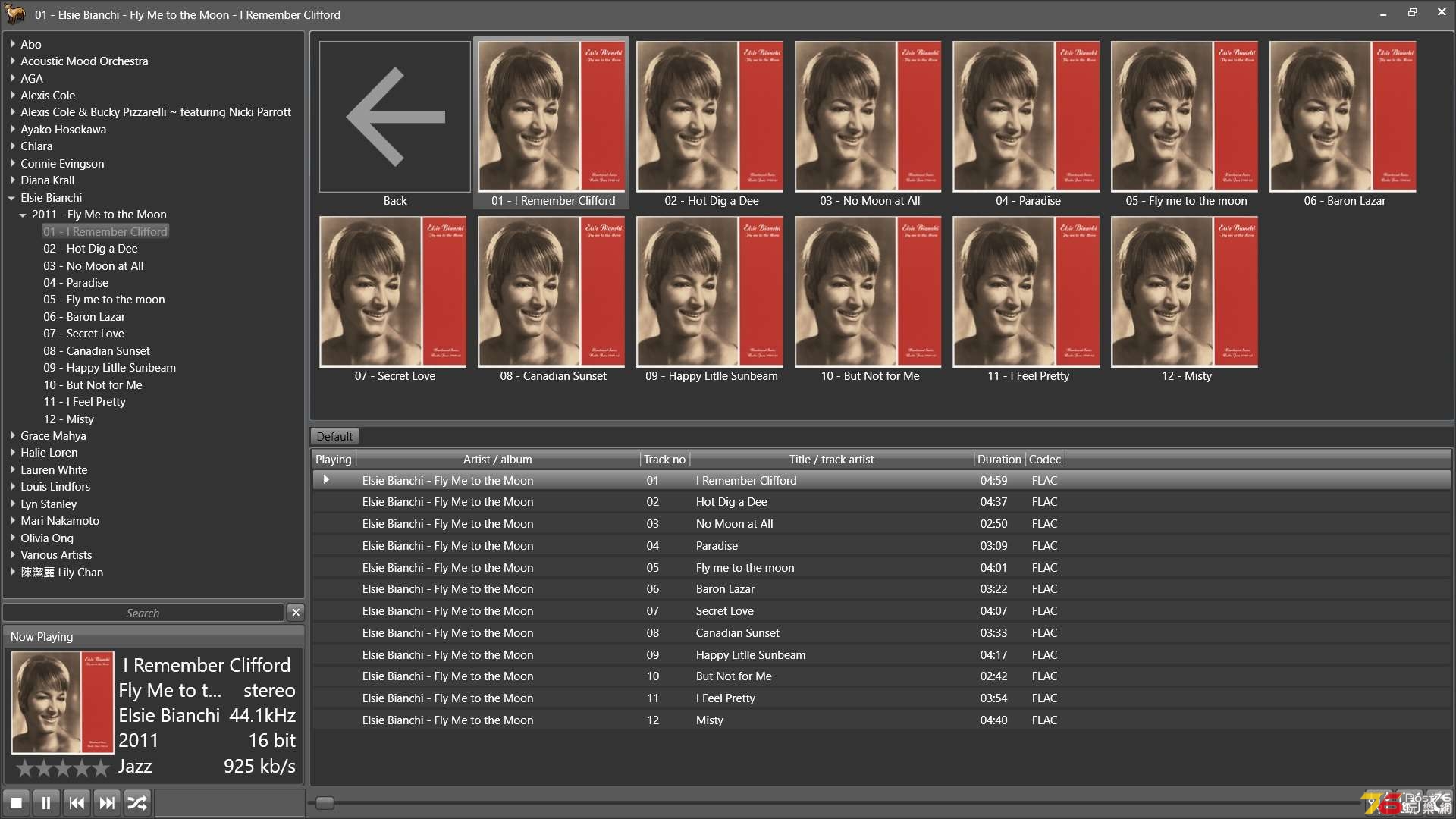The image size is (1456, 819).
Task: Select tree item 10 - But Not for Me
Action: [93, 385]
